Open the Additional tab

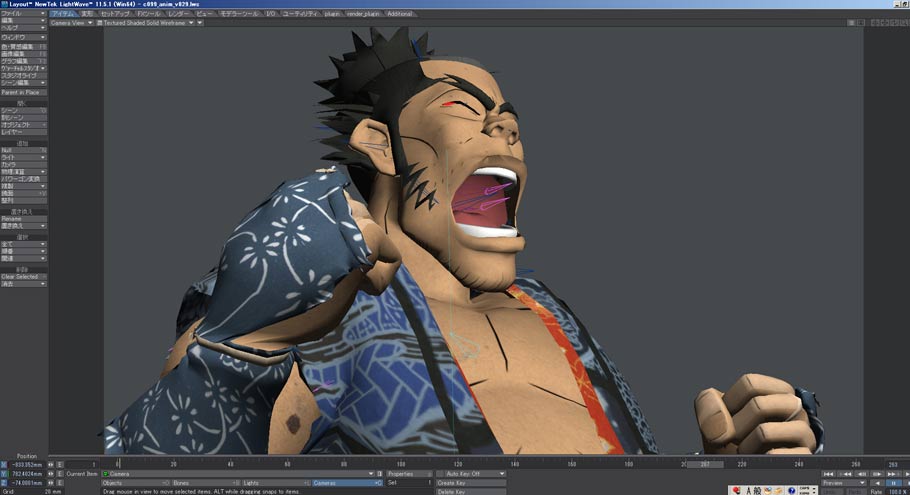[x=399, y=14]
